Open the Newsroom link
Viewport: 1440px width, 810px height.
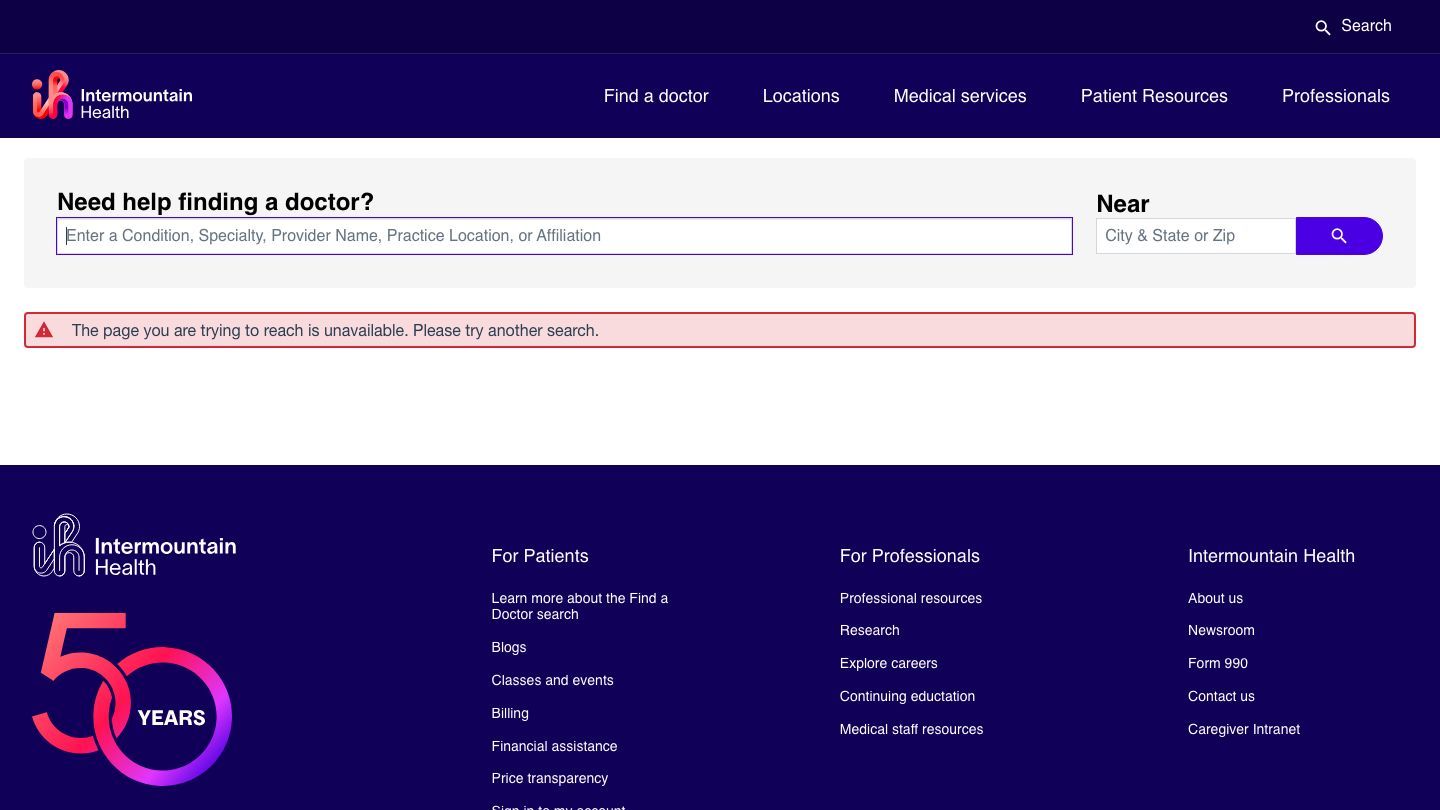click(x=1220, y=631)
